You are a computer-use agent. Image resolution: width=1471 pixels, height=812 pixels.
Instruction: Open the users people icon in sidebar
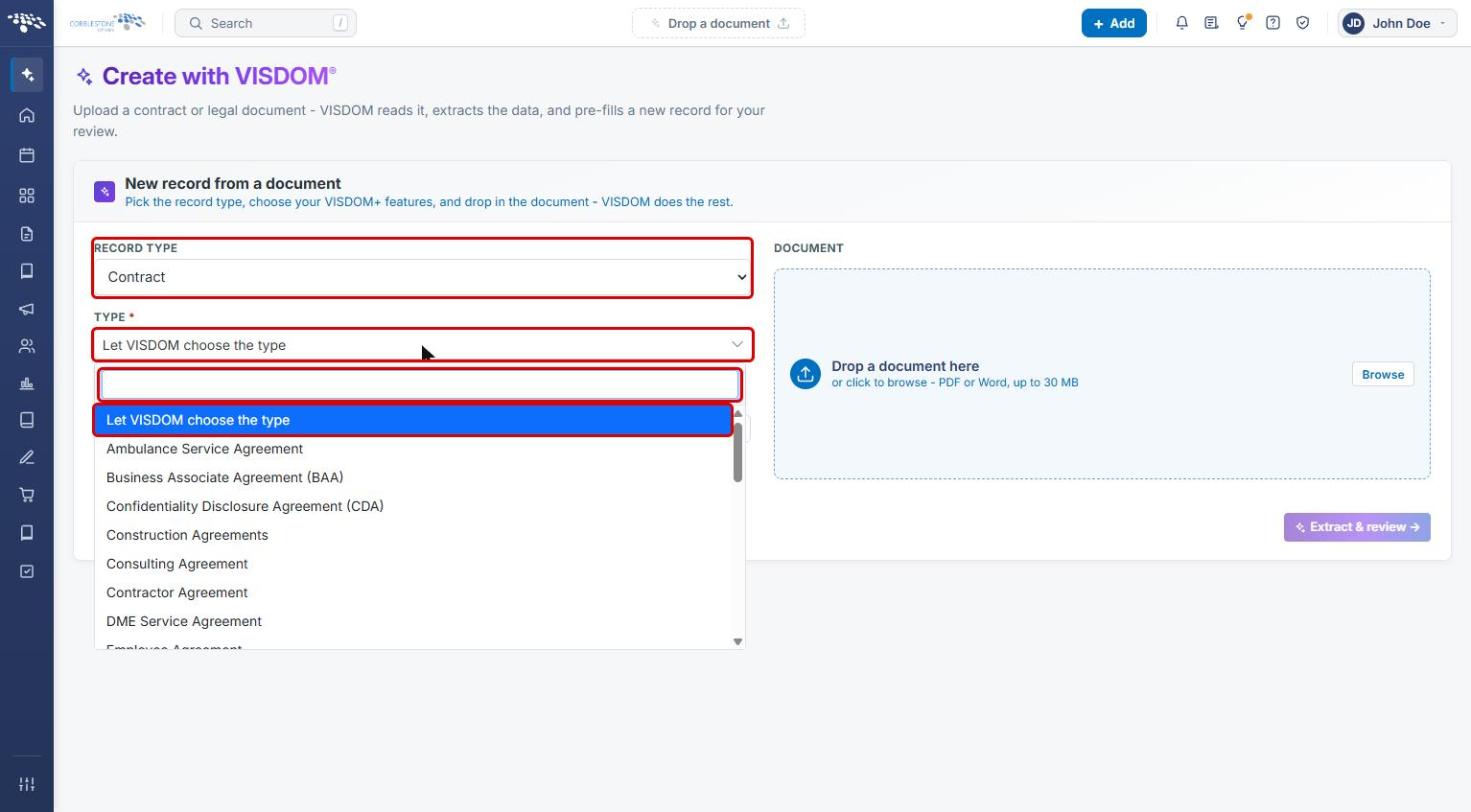coord(27,346)
